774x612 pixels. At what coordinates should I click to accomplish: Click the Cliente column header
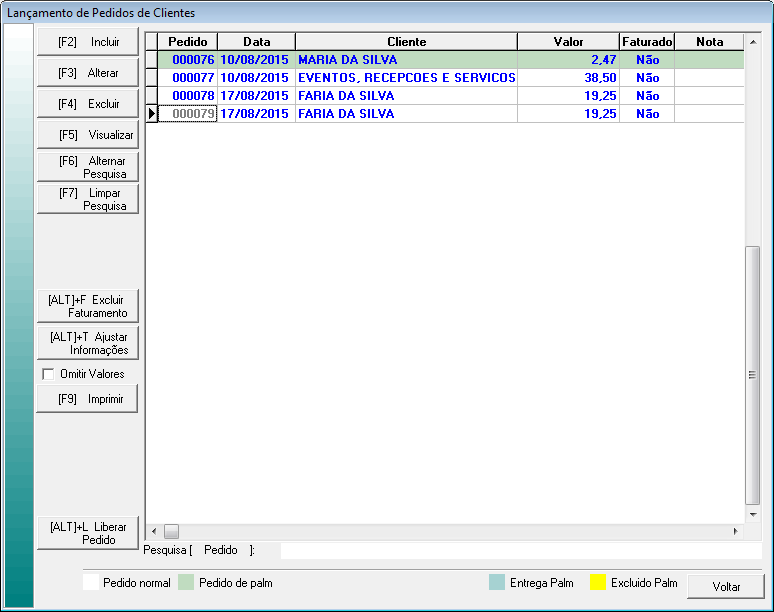click(x=406, y=42)
